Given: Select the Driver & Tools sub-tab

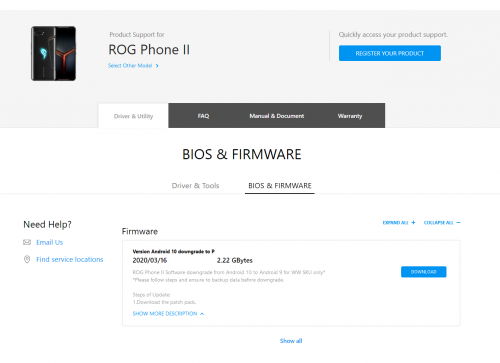Looking at the screenshot, I should 195,186.
